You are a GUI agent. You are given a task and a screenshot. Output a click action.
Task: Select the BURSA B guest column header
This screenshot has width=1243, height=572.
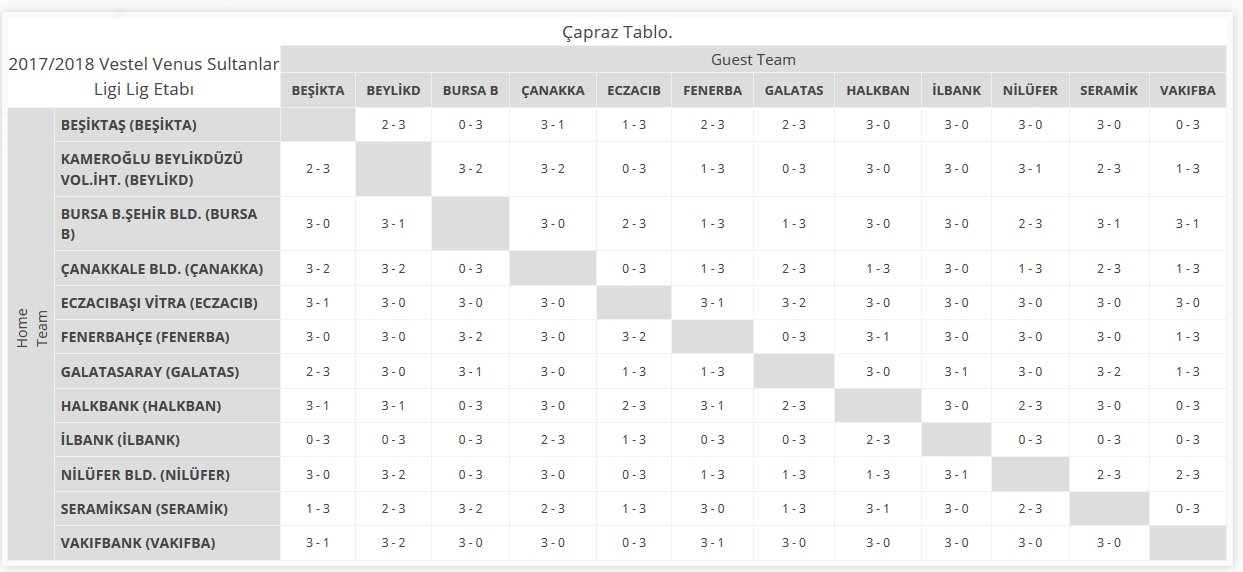click(470, 90)
